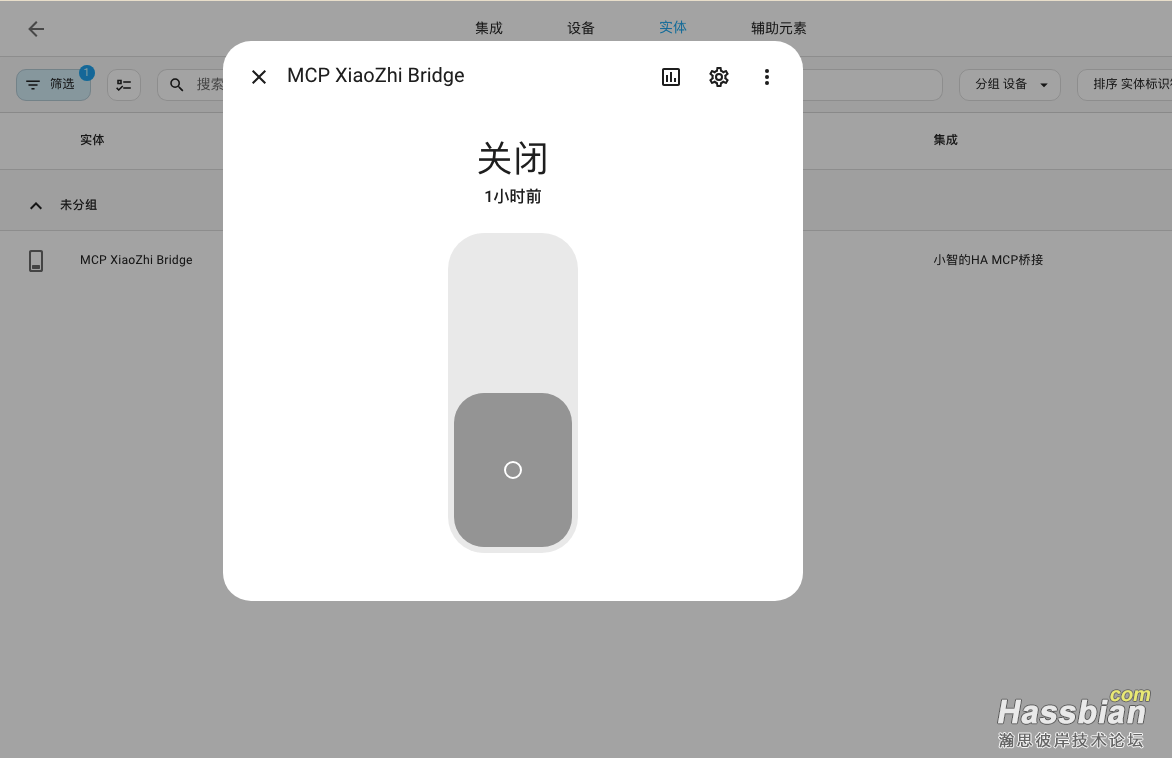Click the device icon of MCP XiaoZhi Bridge row
This screenshot has width=1172, height=758.
pos(36,261)
